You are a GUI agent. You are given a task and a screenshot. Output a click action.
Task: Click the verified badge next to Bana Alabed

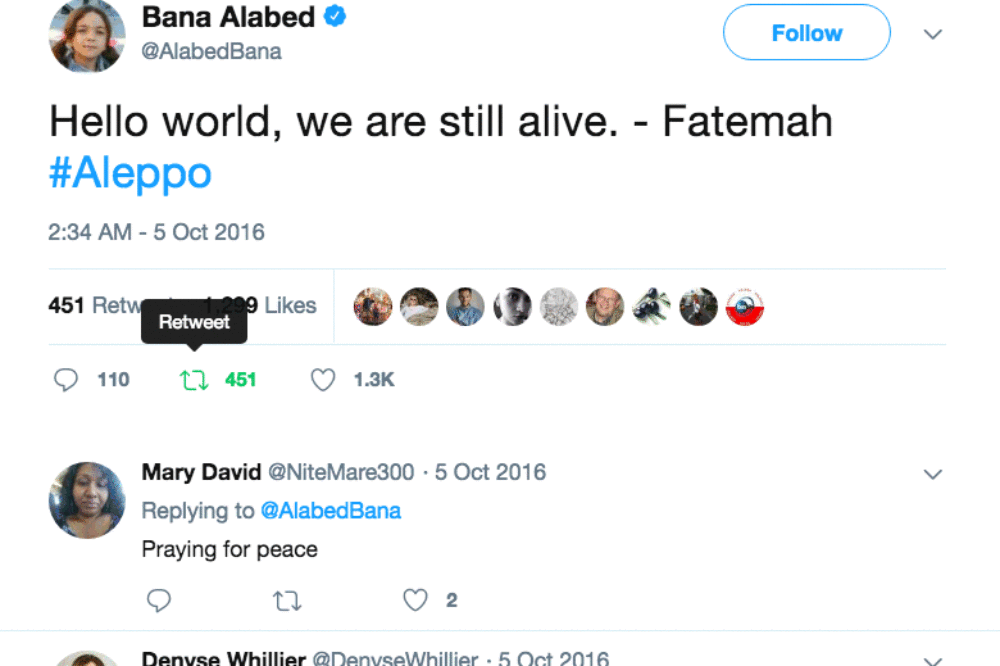pos(336,17)
